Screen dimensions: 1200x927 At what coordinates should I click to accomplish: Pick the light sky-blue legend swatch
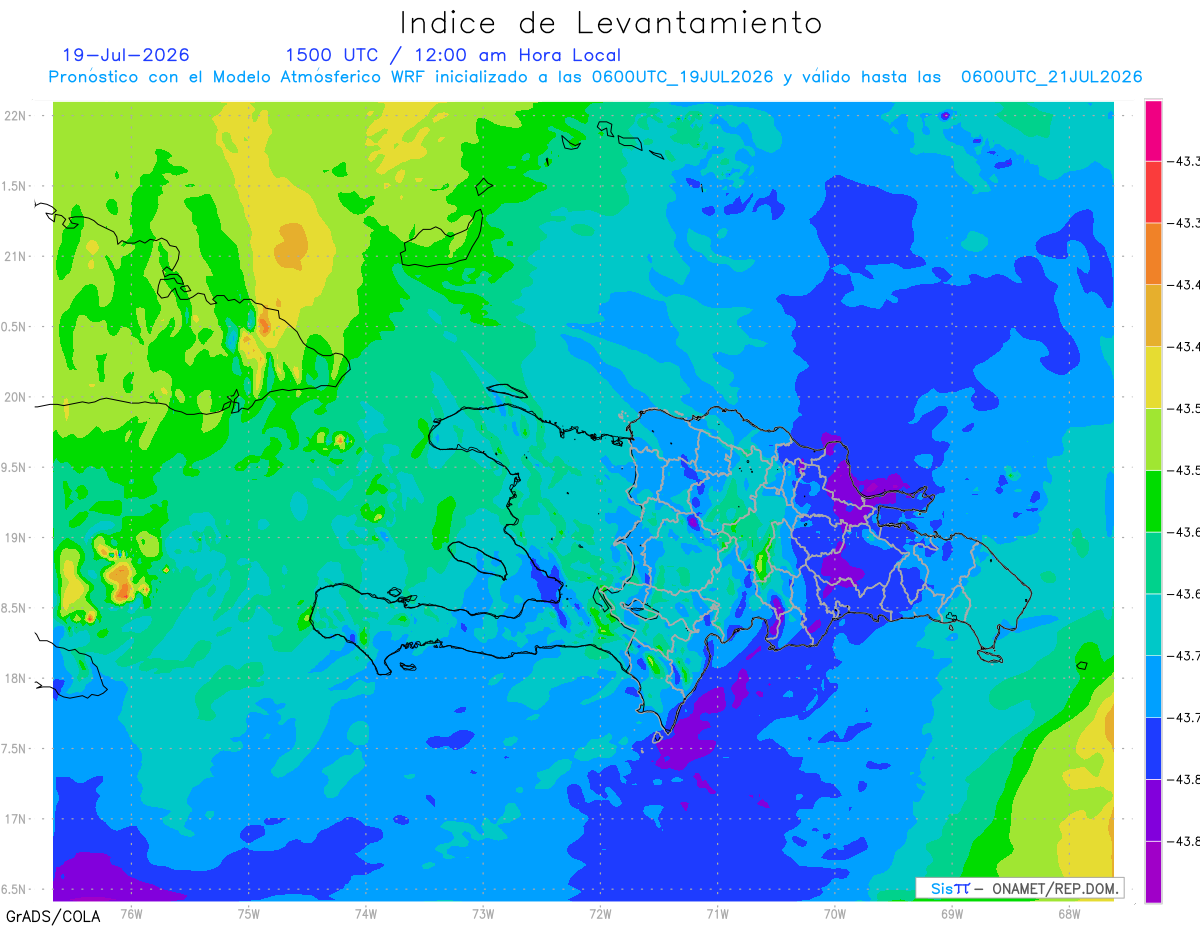coord(1153,686)
